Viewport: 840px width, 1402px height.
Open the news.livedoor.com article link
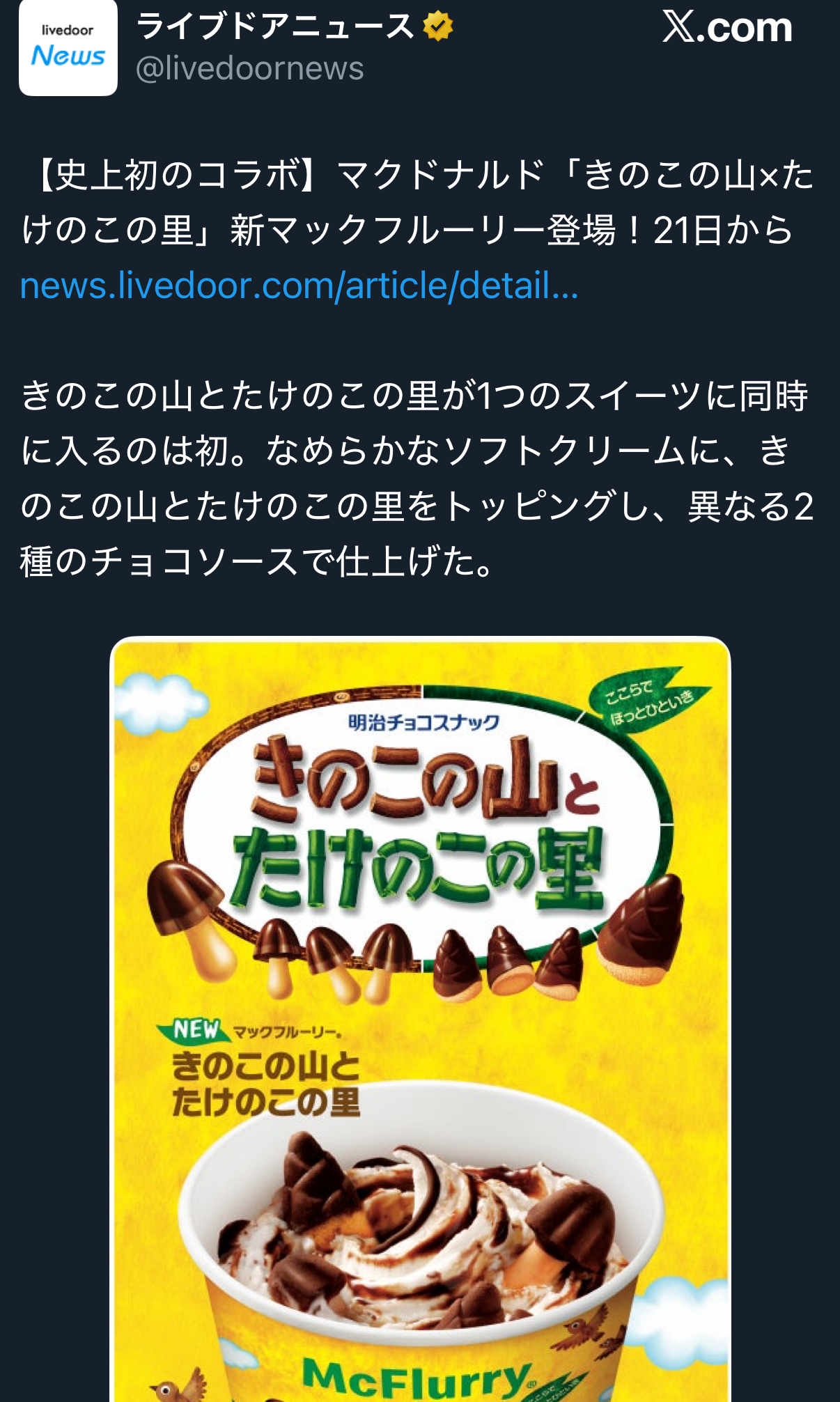[x=299, y=285]
